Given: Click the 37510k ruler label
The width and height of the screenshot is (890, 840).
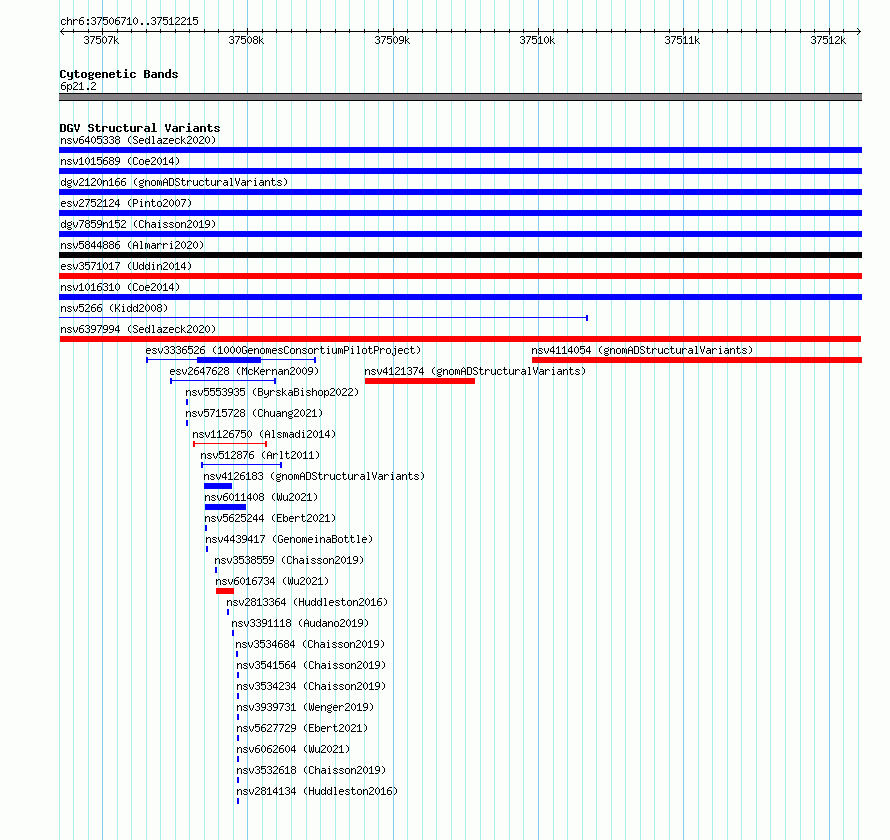Looking at the screenshot, I should click(537, 40).
